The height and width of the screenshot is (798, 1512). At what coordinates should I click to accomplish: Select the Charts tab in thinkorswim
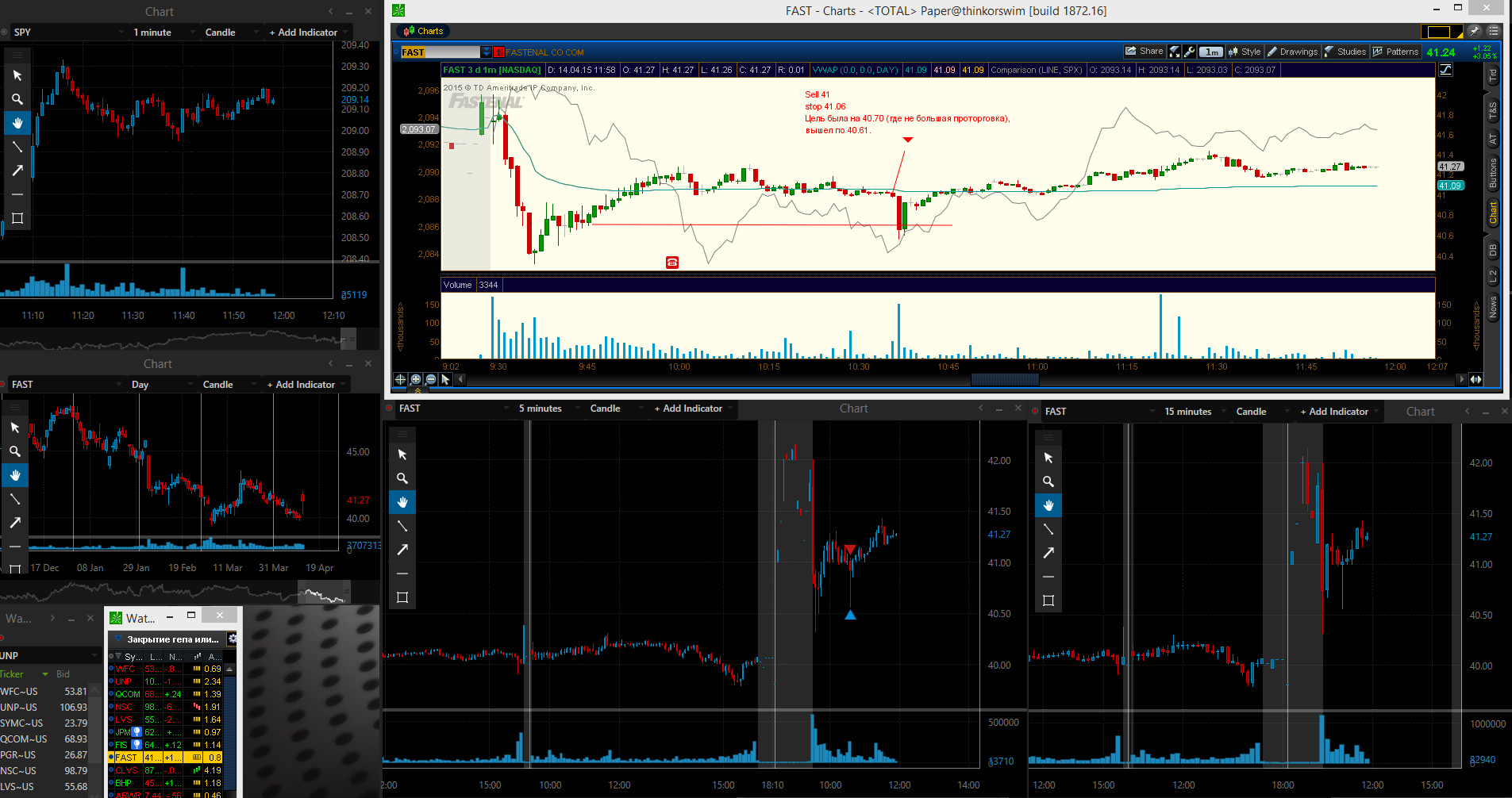tap(425, 31)
